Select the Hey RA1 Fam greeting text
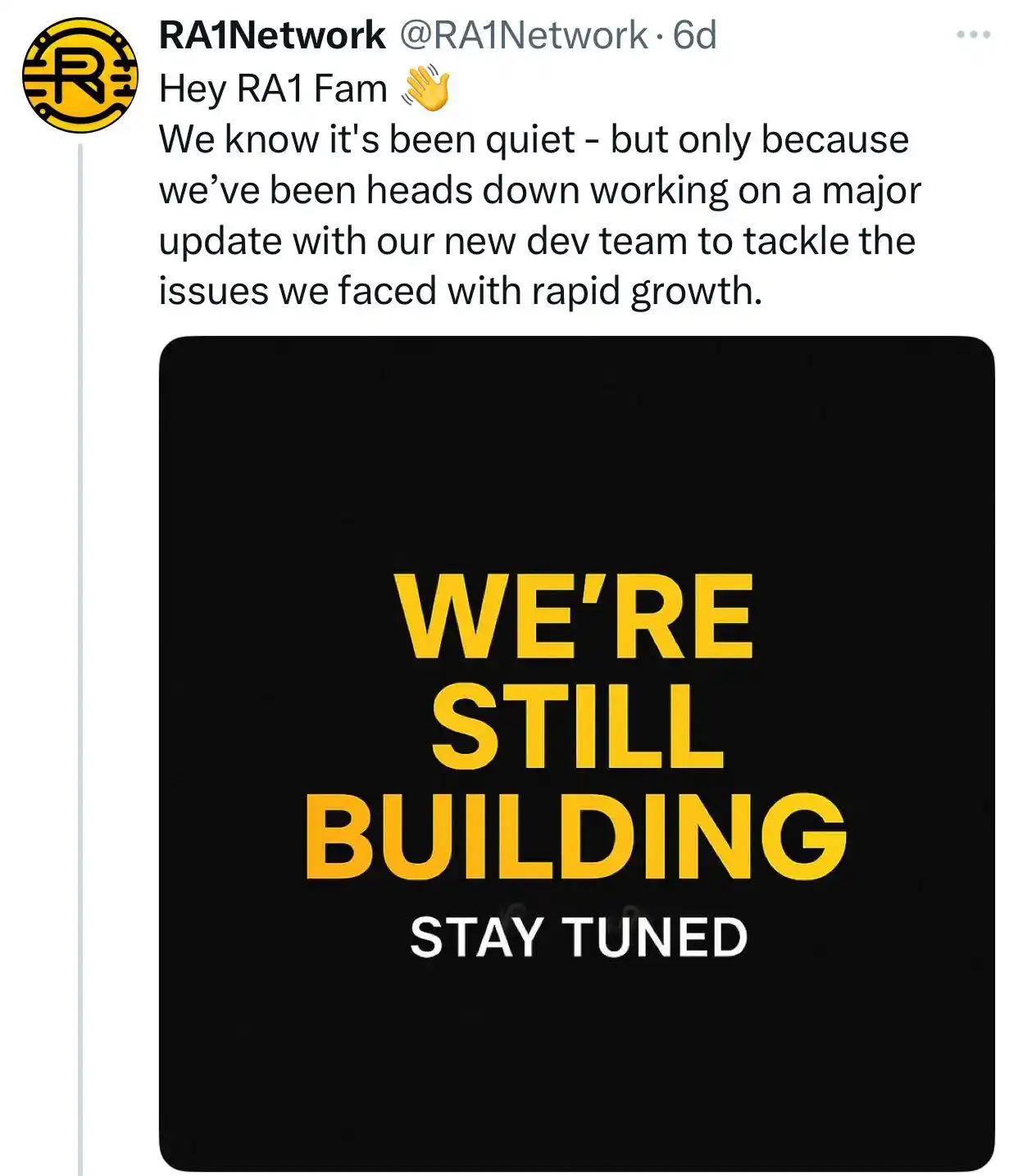Screen dimensions: 1018x1176 coord(273,89)
